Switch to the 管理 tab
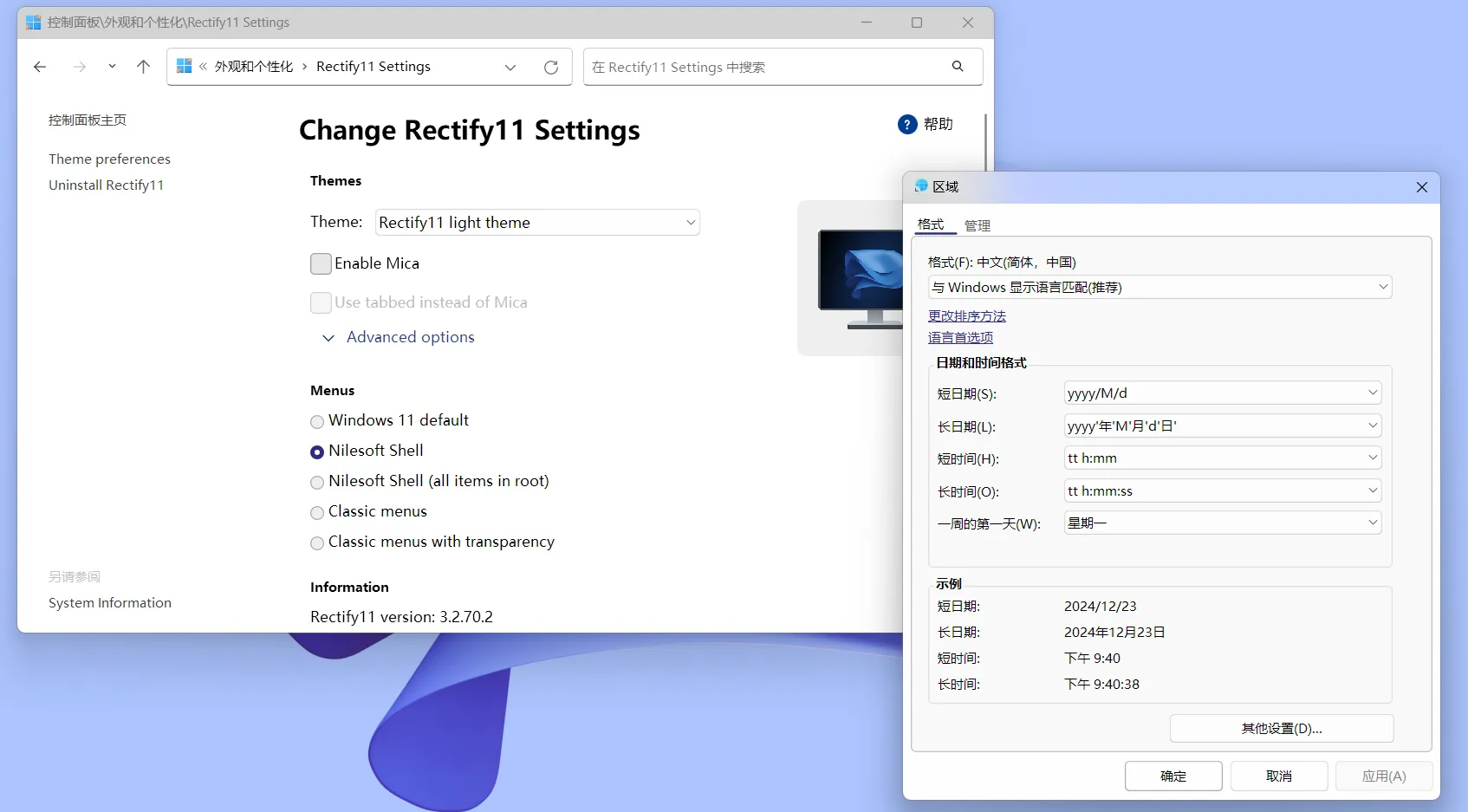Screen dimensions: 1468x812 977,225
